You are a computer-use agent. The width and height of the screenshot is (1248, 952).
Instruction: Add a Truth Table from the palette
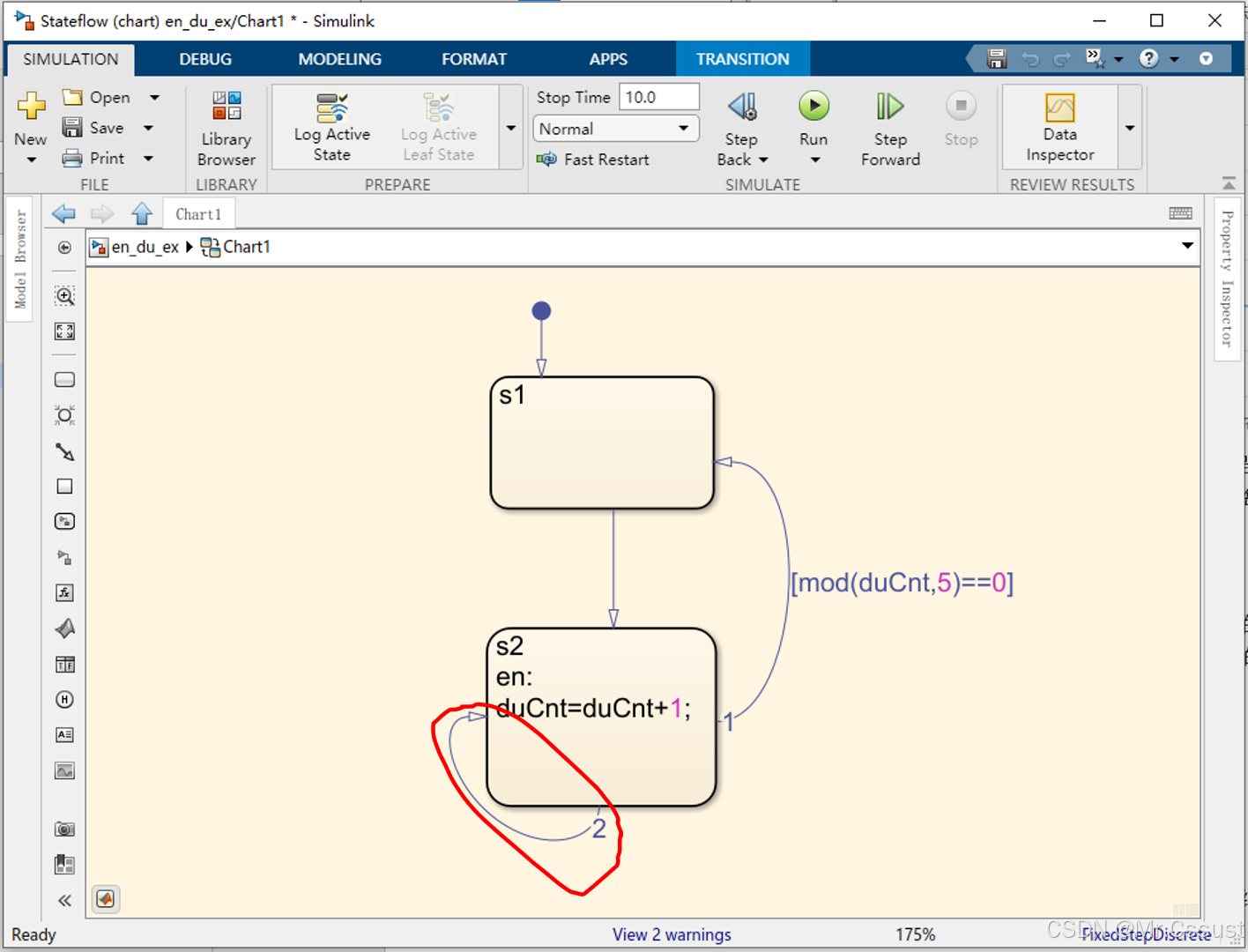click(x=64, y=665)
